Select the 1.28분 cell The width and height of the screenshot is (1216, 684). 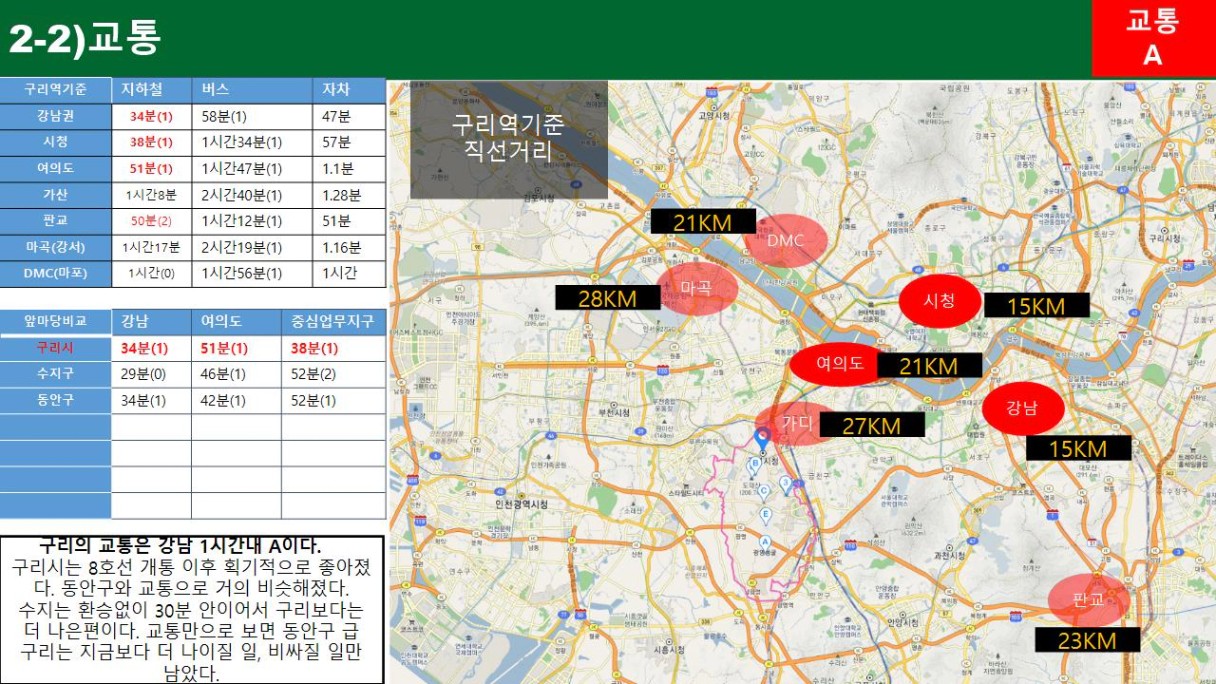tap(349, 194)
